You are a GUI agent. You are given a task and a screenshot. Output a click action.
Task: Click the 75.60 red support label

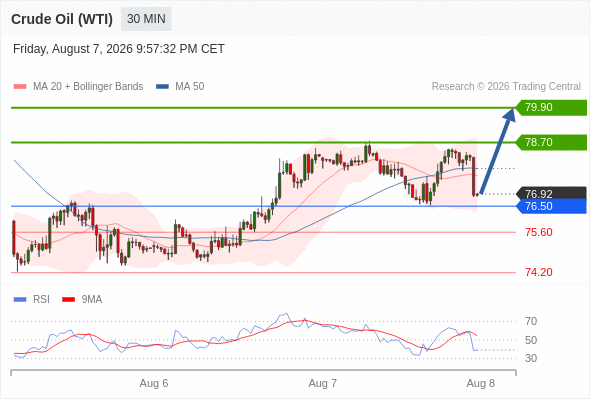(x=539, y=232)
